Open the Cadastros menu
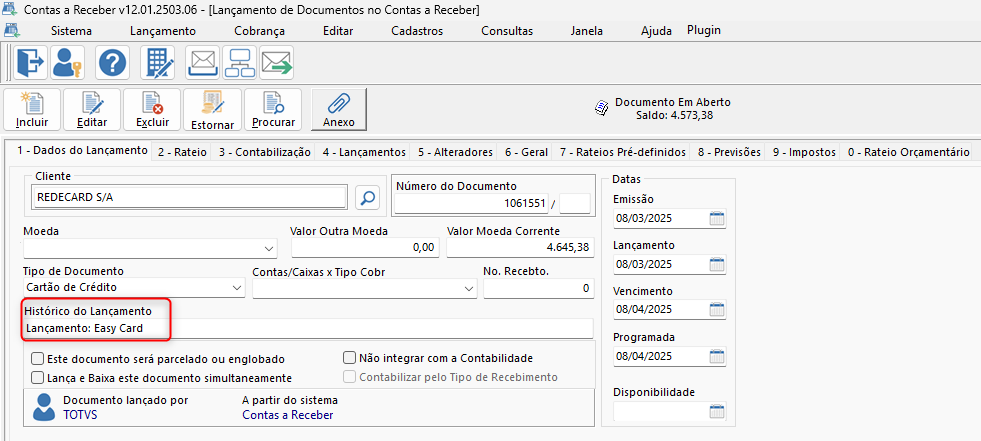The height and width of the screenshot is (441, 981). pyautogui.click(x=417, y=31)
